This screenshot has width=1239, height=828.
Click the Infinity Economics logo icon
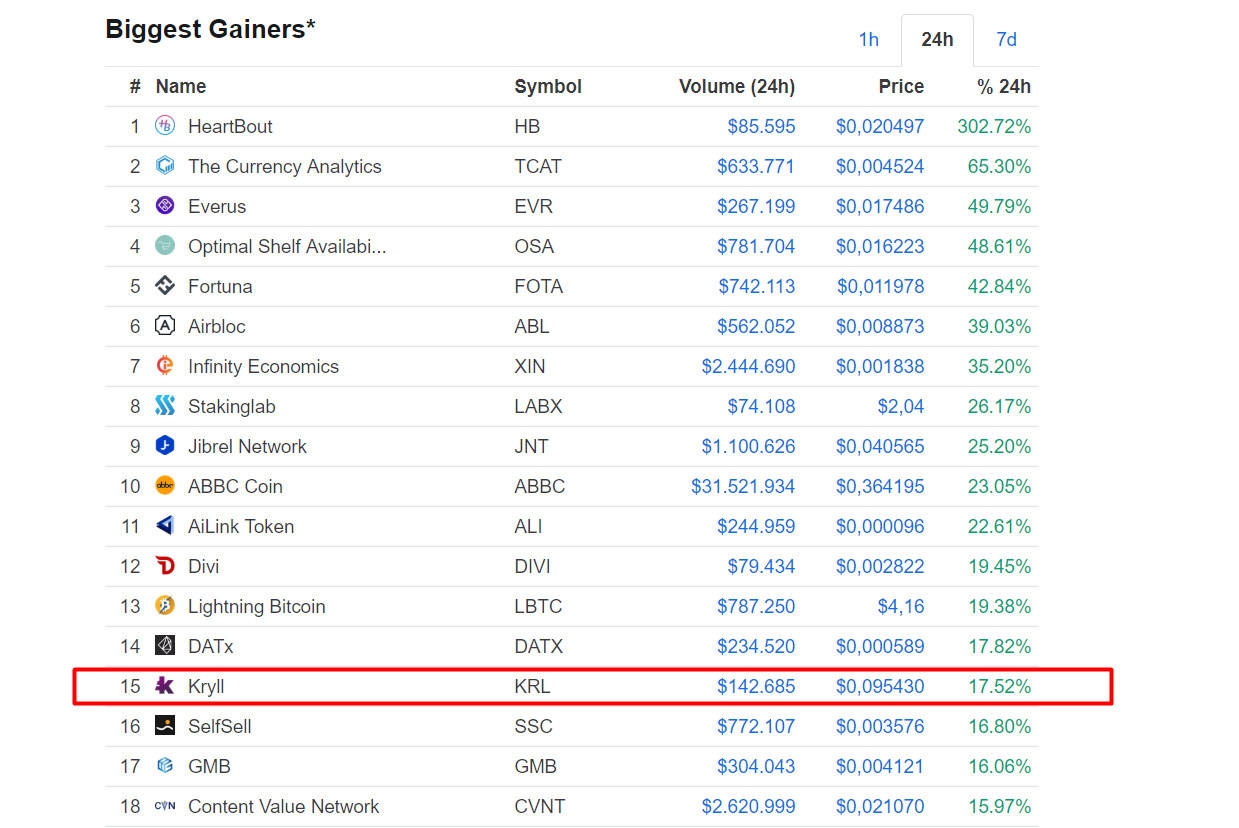pyautogui.click(x=165, y=366)
